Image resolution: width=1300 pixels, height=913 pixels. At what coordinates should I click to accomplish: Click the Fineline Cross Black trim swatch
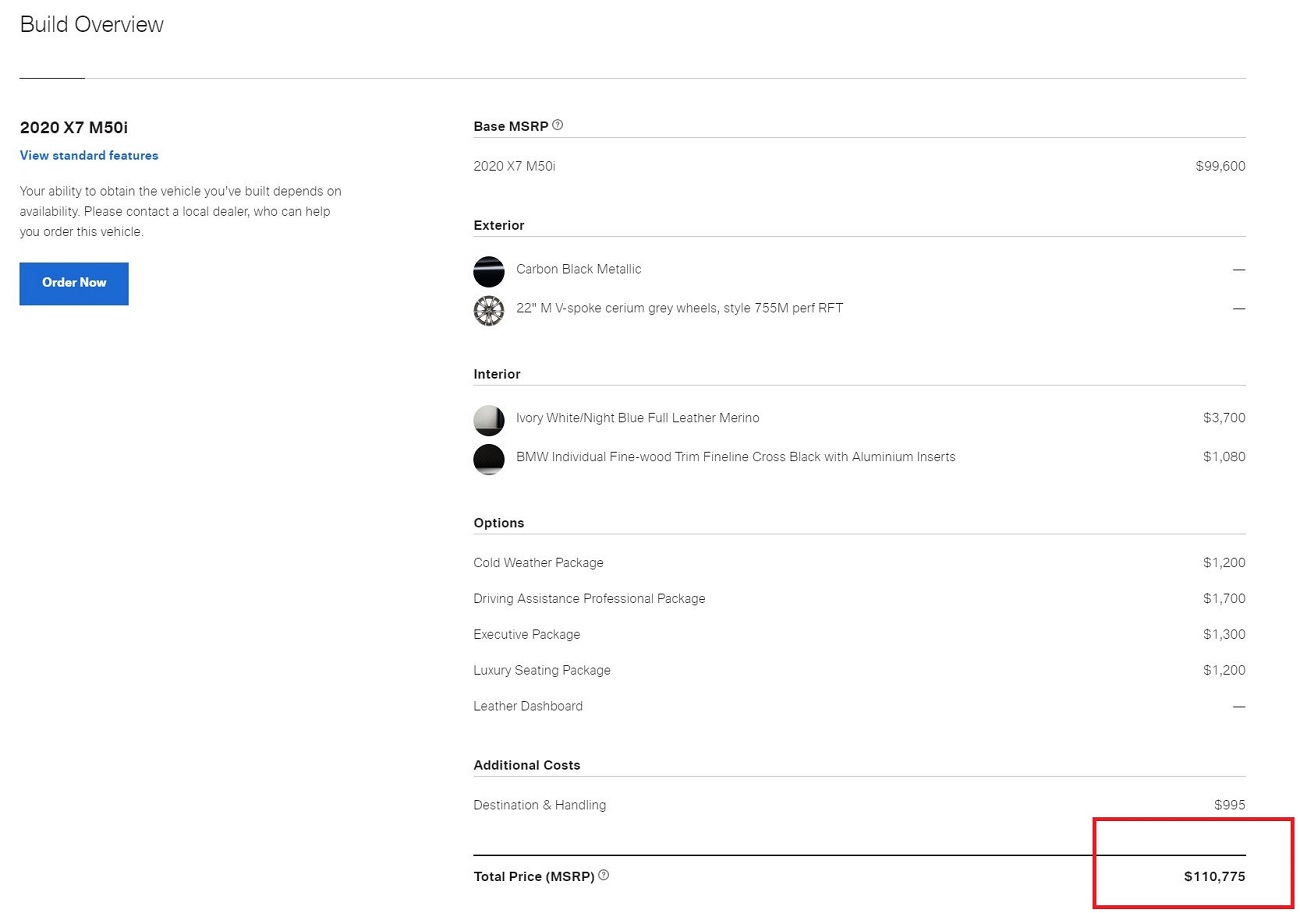[489, 458]
